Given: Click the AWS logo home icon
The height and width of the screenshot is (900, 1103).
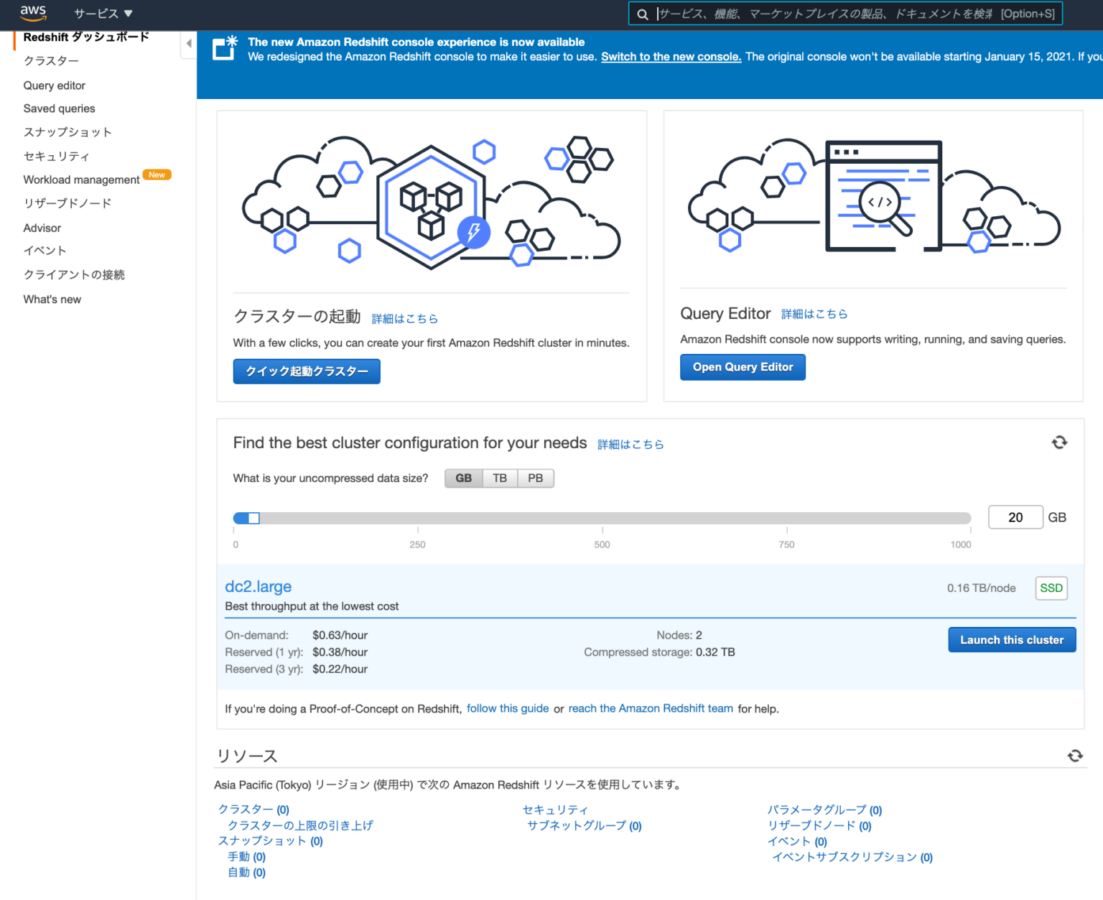Looking at the screenshot, I should coord(33,13).
